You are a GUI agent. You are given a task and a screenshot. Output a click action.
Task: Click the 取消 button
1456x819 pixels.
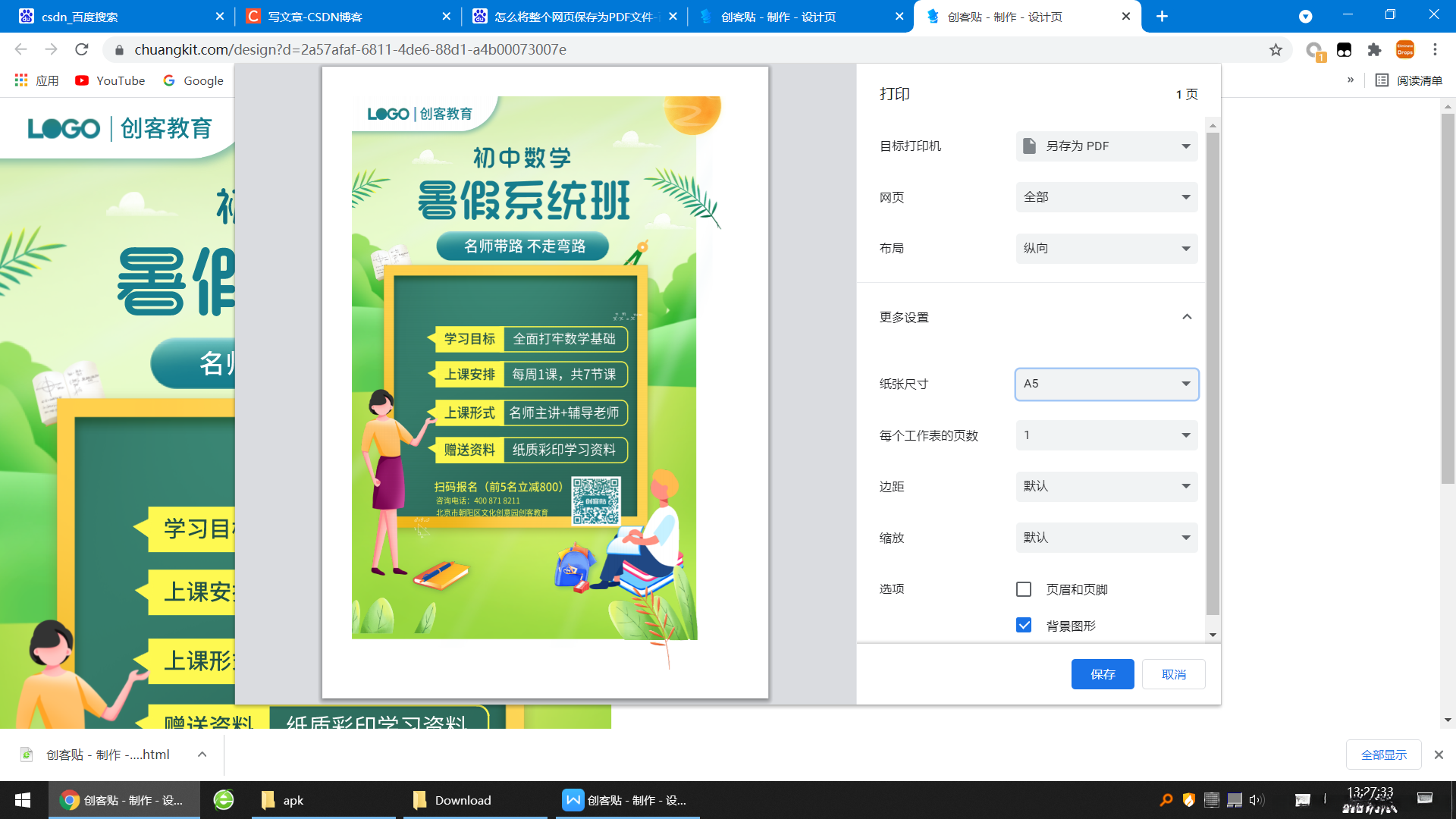[x=1173, y=674]
